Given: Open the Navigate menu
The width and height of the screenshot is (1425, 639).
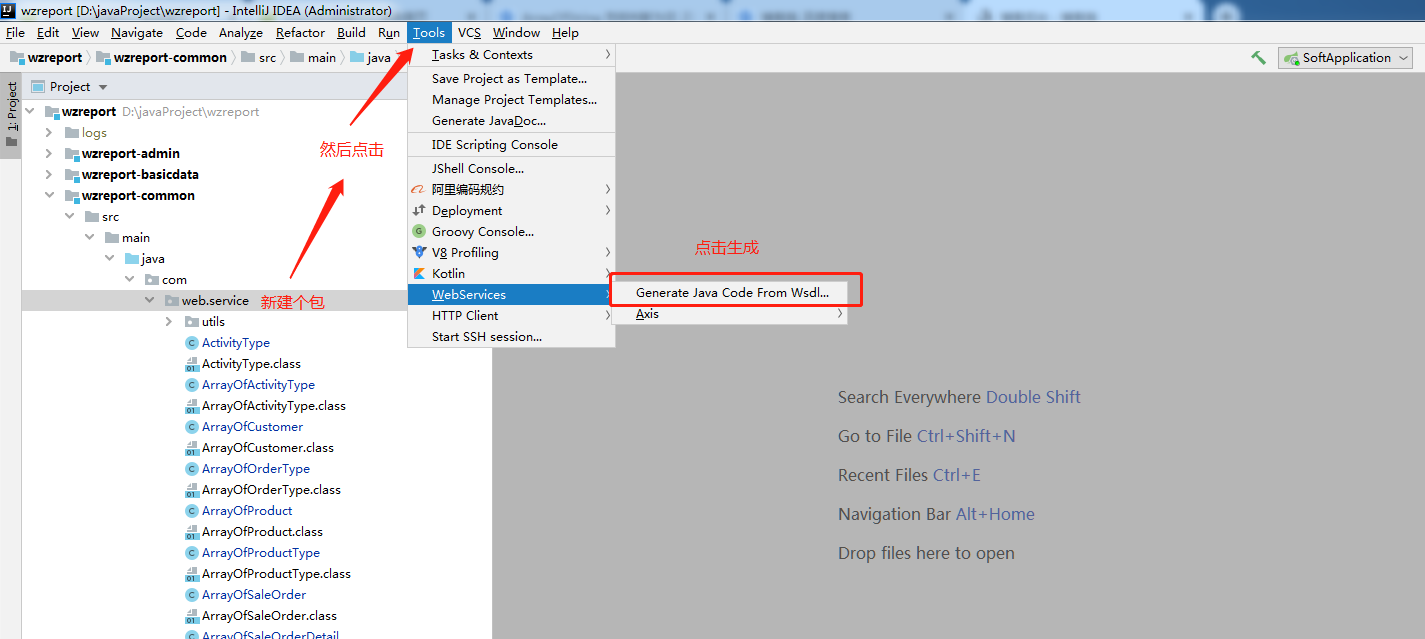Looking at the screenshot, I should pyautogui.click(x=137, y=33).
